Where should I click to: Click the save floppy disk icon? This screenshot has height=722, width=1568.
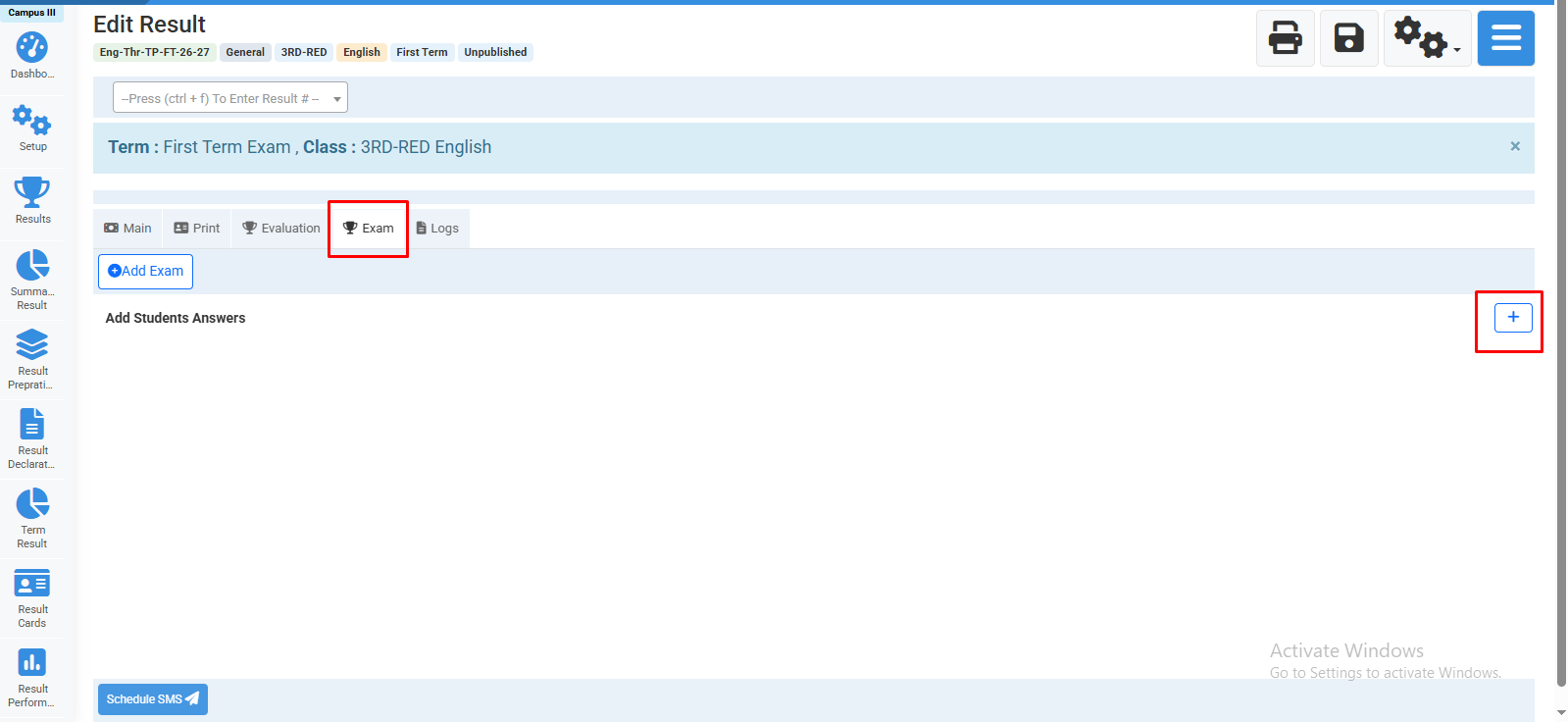pos(1348,38)
